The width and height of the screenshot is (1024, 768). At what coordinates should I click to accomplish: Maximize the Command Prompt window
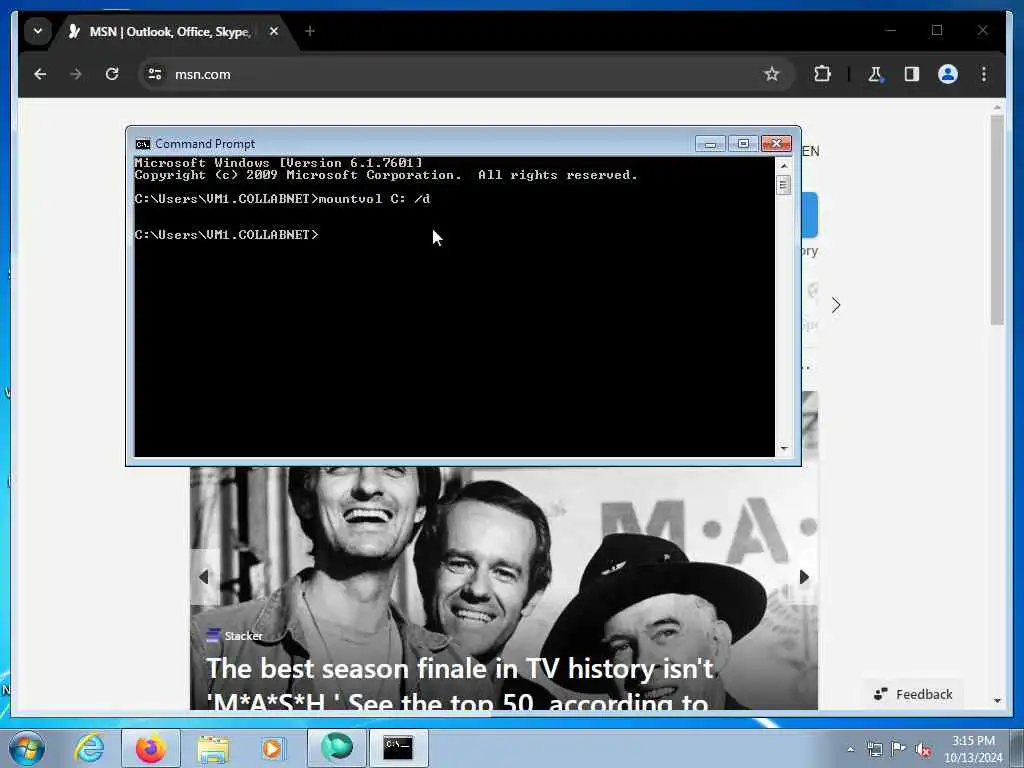[743, 144]
